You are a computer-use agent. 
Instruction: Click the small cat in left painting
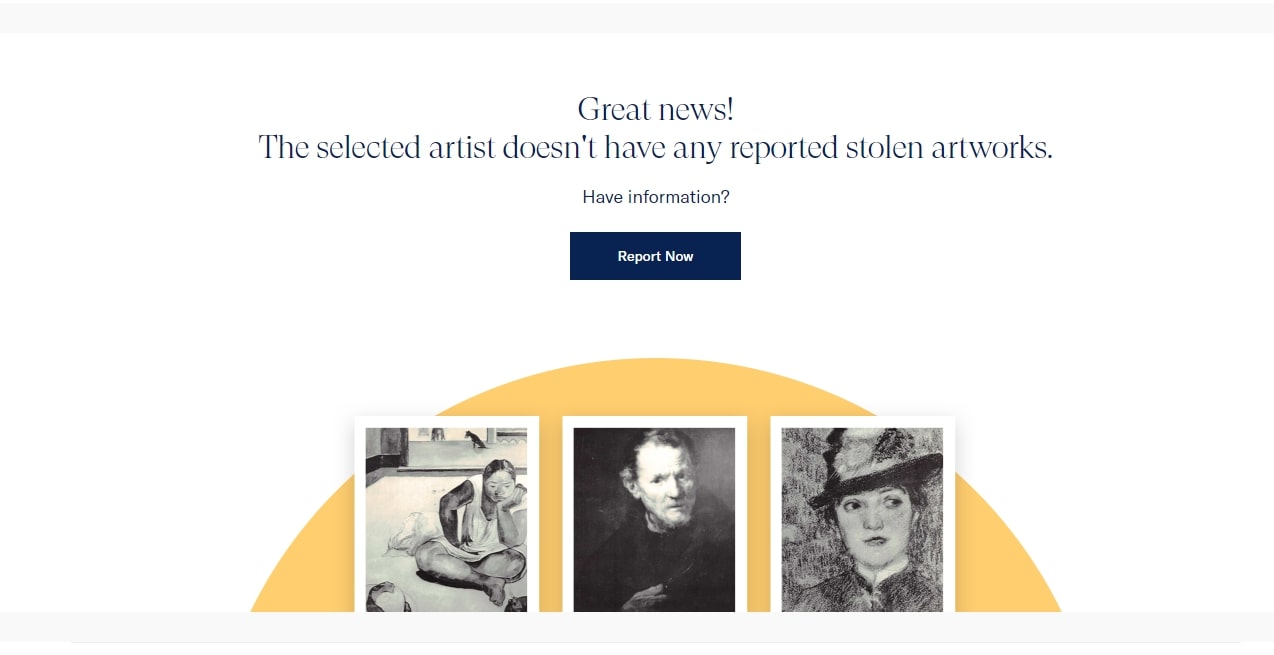478,438
